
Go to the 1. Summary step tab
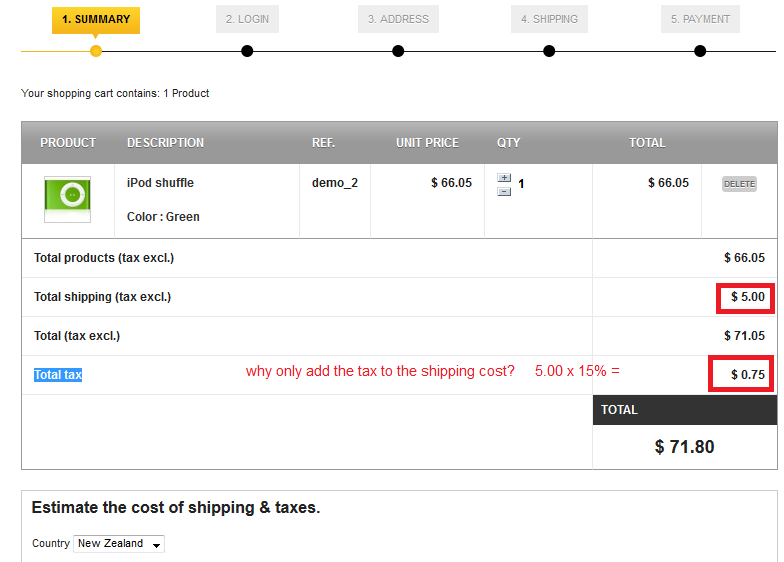pos(96,20)
